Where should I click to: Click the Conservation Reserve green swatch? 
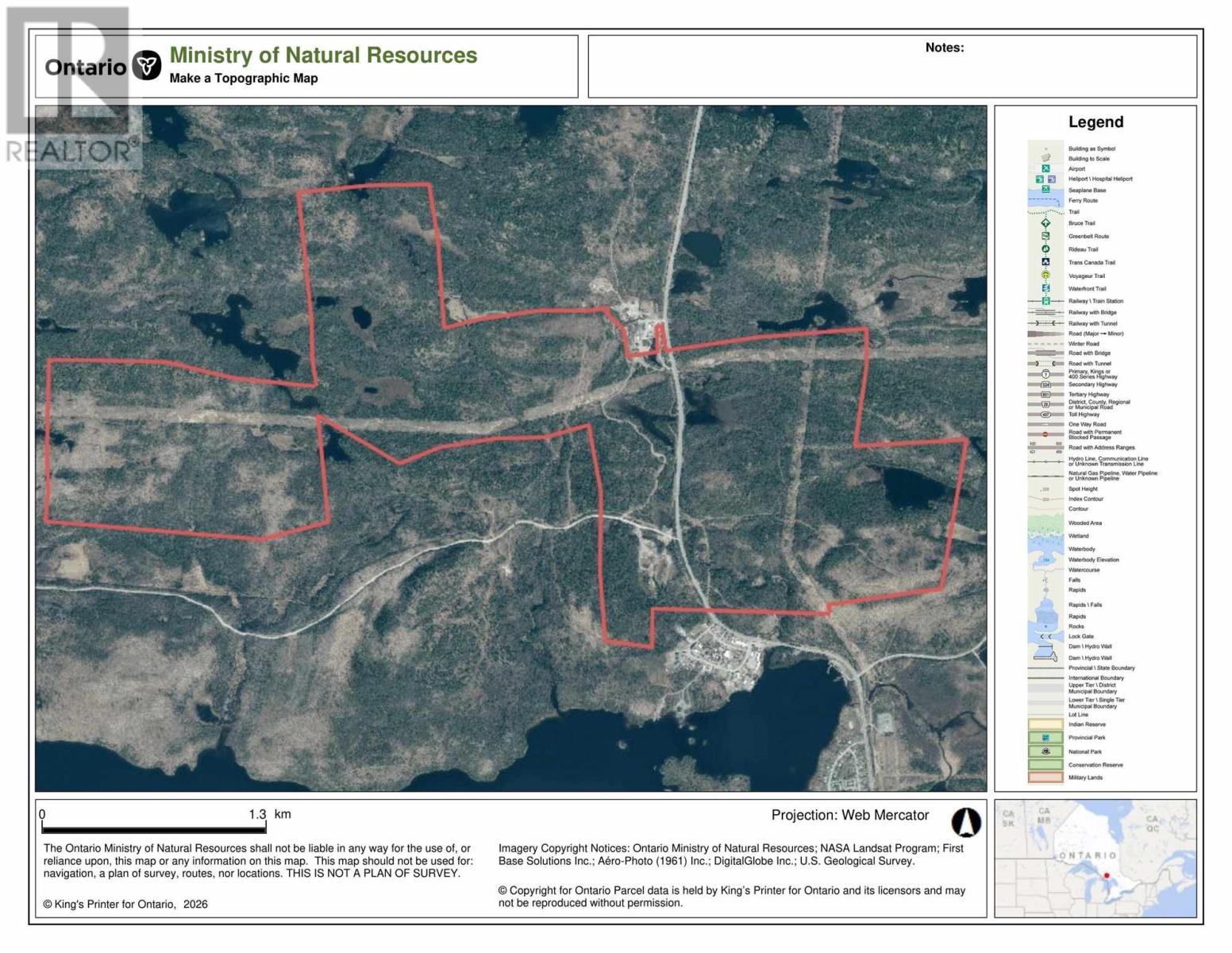[1045, 765]
